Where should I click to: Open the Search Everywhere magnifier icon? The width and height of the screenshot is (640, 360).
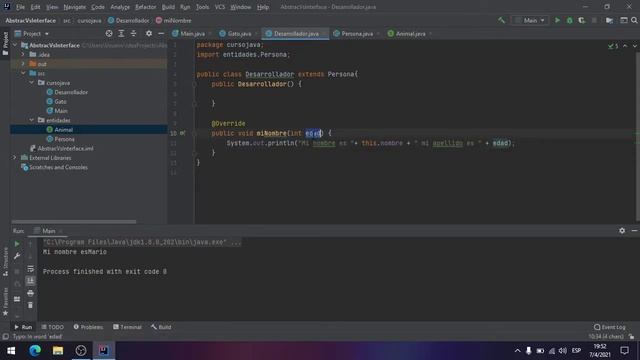point(634,20)
